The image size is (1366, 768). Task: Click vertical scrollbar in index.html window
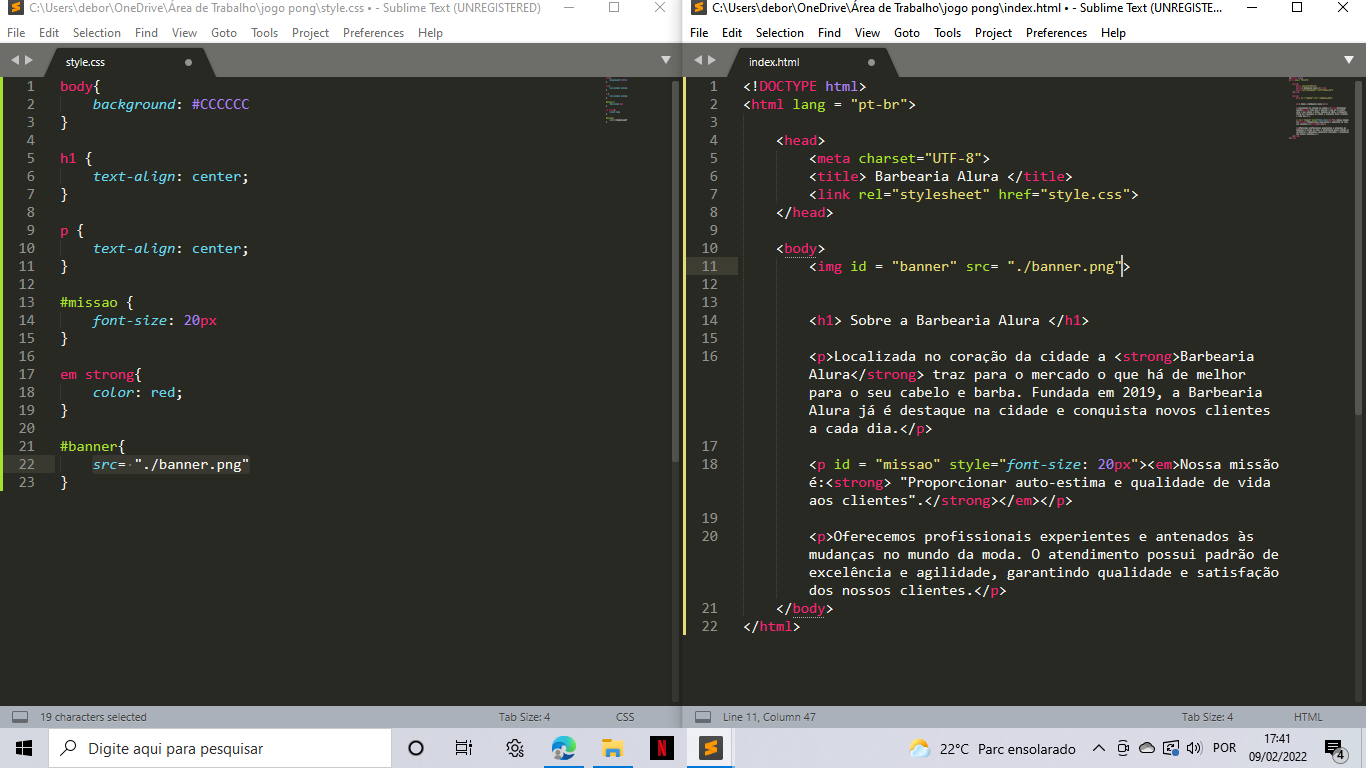click(x=1358, y=248)
